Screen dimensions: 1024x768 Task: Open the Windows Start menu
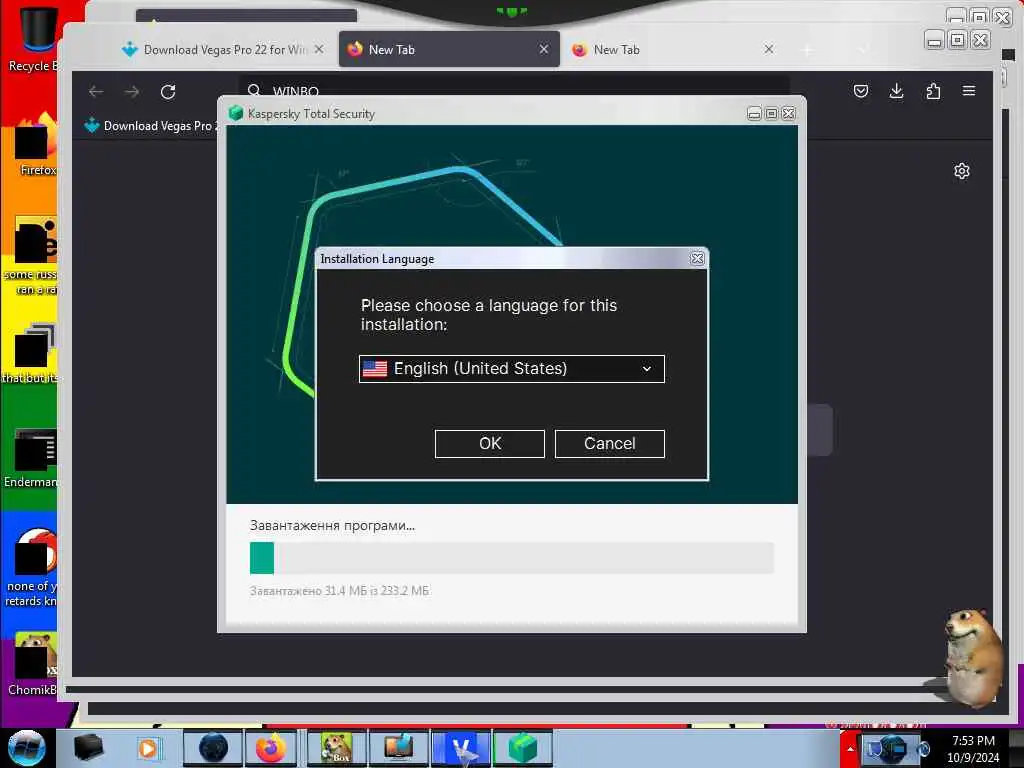(x=27, y=748)
